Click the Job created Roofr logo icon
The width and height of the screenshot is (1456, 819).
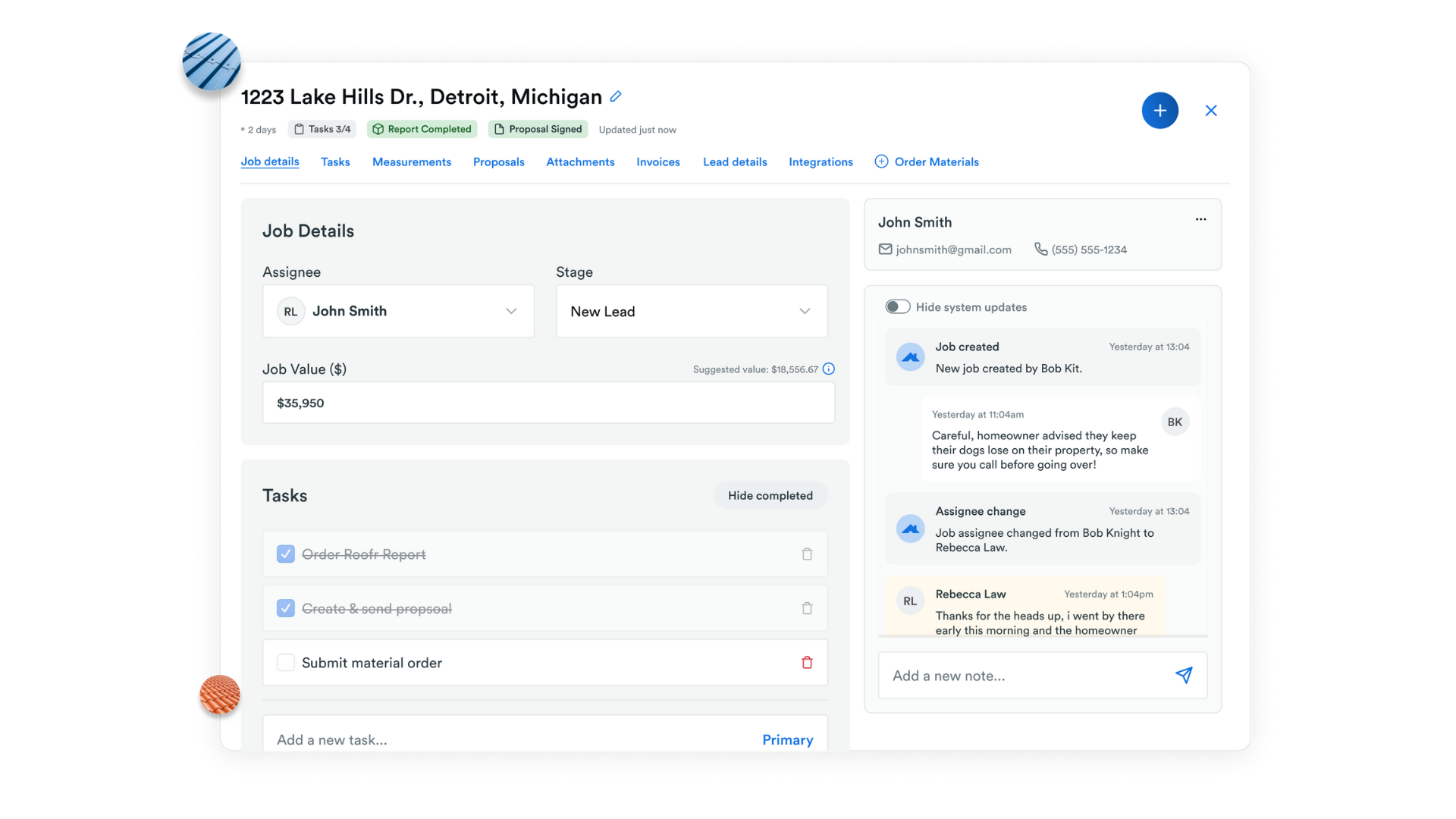[x=910, y=357]
